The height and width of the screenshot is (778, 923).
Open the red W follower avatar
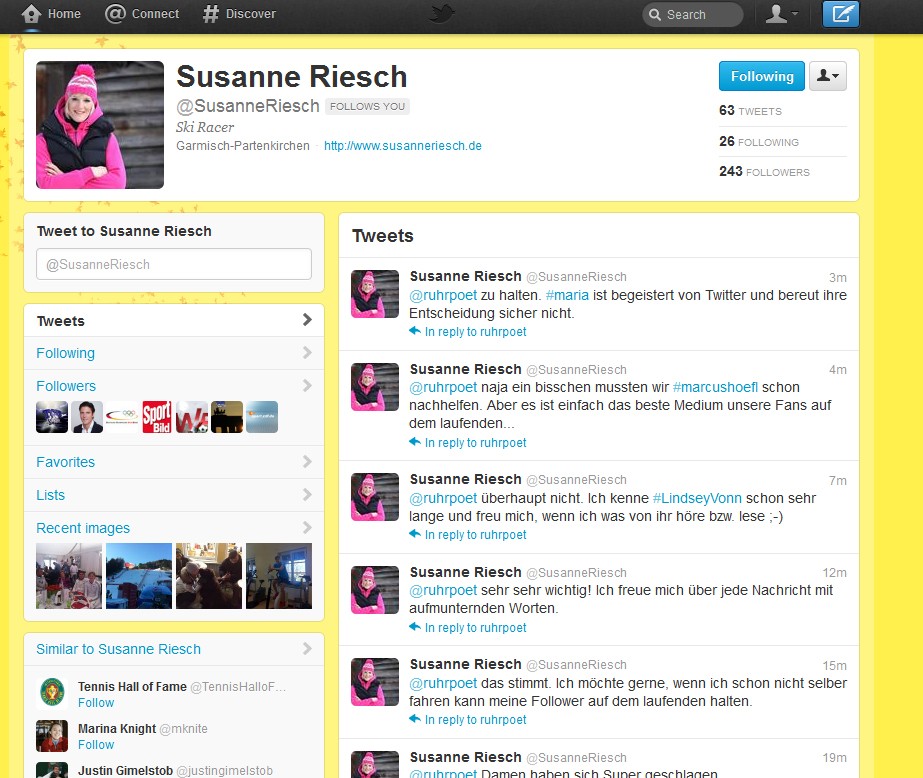[x=192, y=417]
